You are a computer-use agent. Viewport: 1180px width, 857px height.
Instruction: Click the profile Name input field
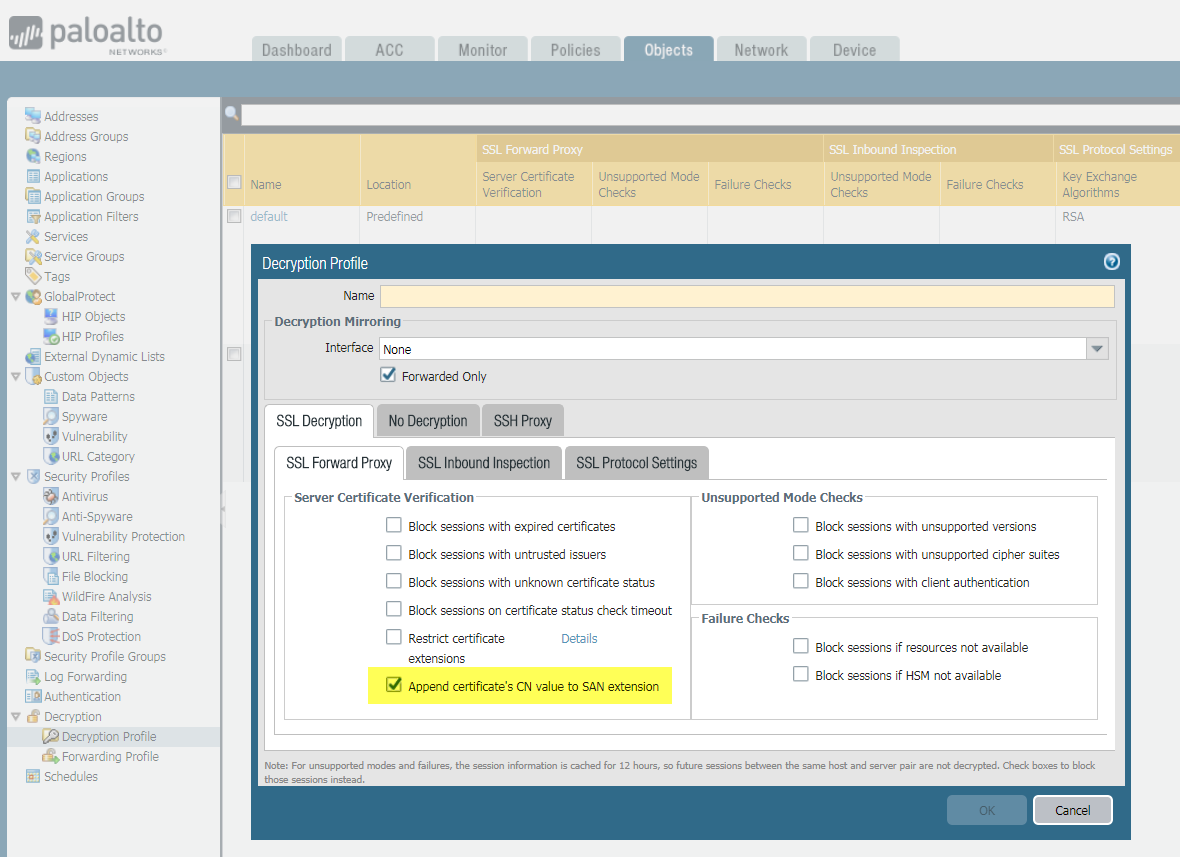point(746,296)
